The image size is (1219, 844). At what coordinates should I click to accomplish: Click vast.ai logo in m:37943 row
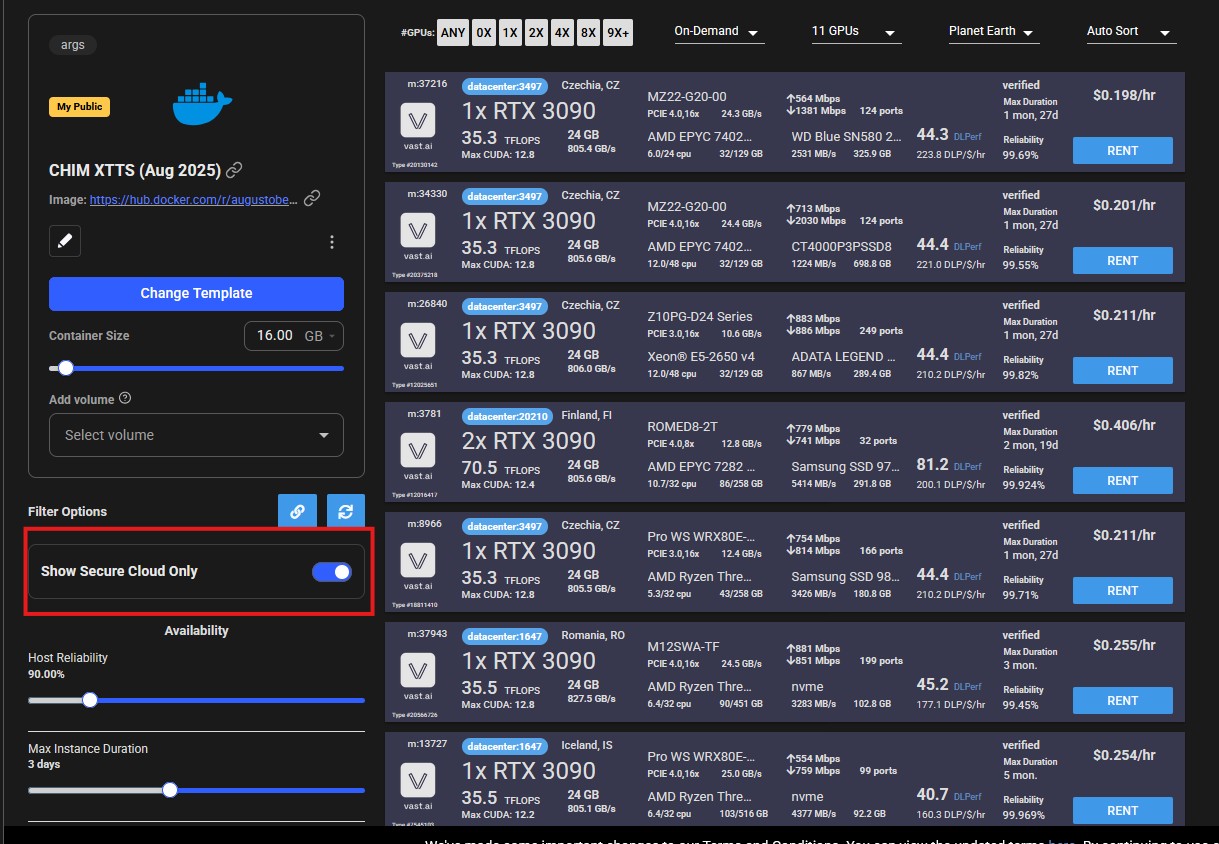point(418,672)
